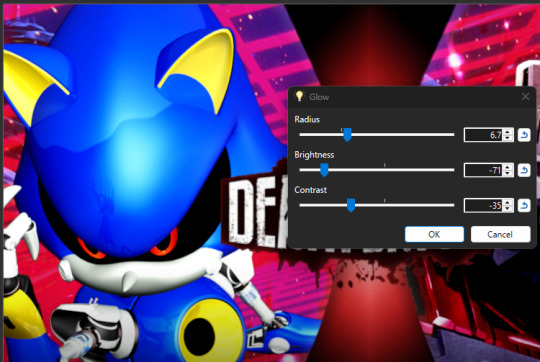This screenshot has width=540, height=362.
Task: Click the Brightness slider track center tick
Action: [384, 165]
